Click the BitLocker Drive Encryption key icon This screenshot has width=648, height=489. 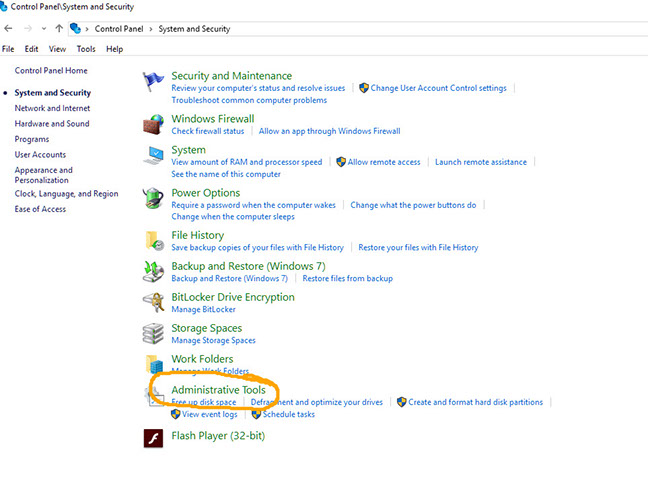pyautogui.click(x=153, y=302)
